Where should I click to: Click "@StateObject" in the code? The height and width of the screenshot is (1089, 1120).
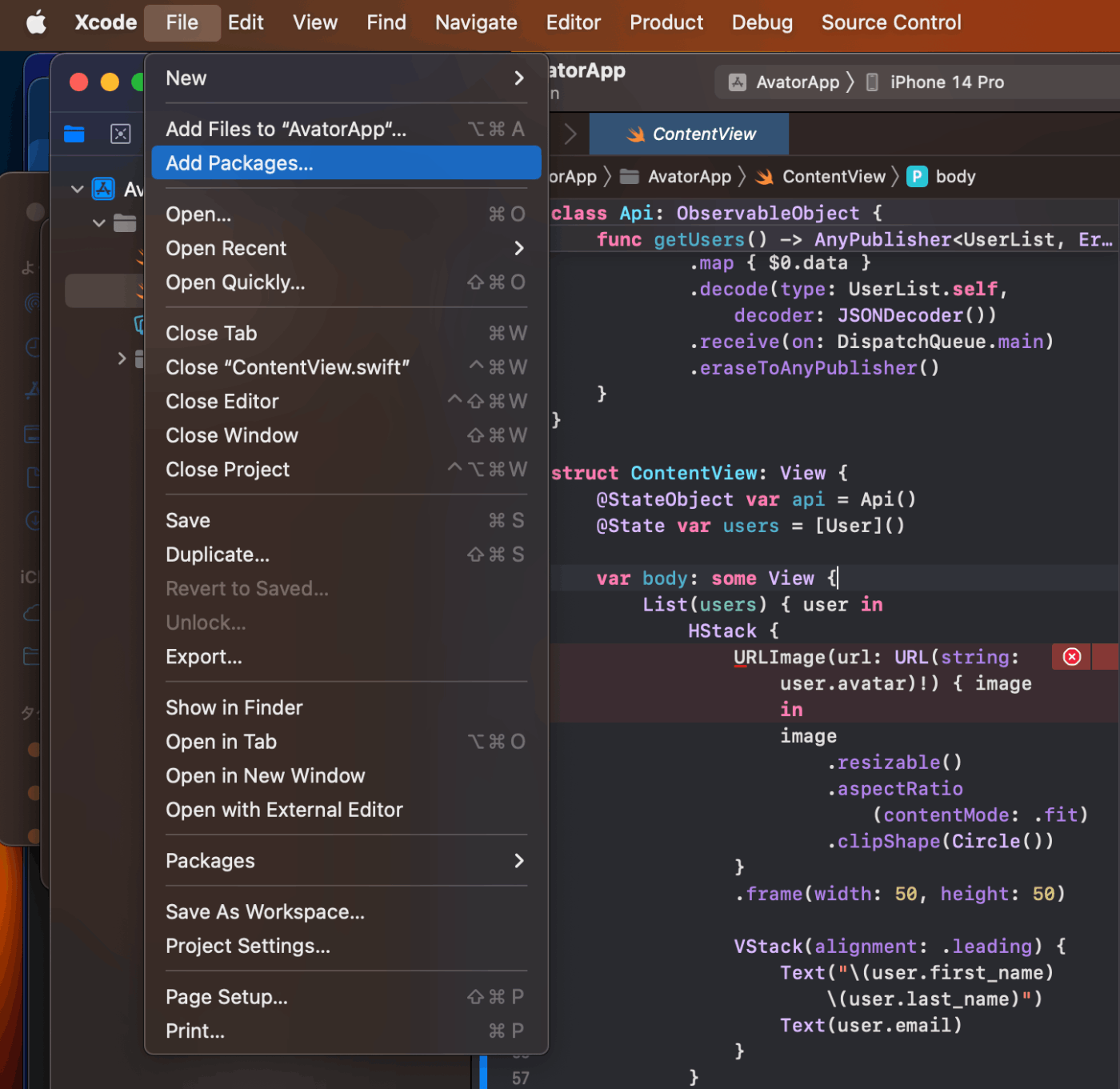665,499
